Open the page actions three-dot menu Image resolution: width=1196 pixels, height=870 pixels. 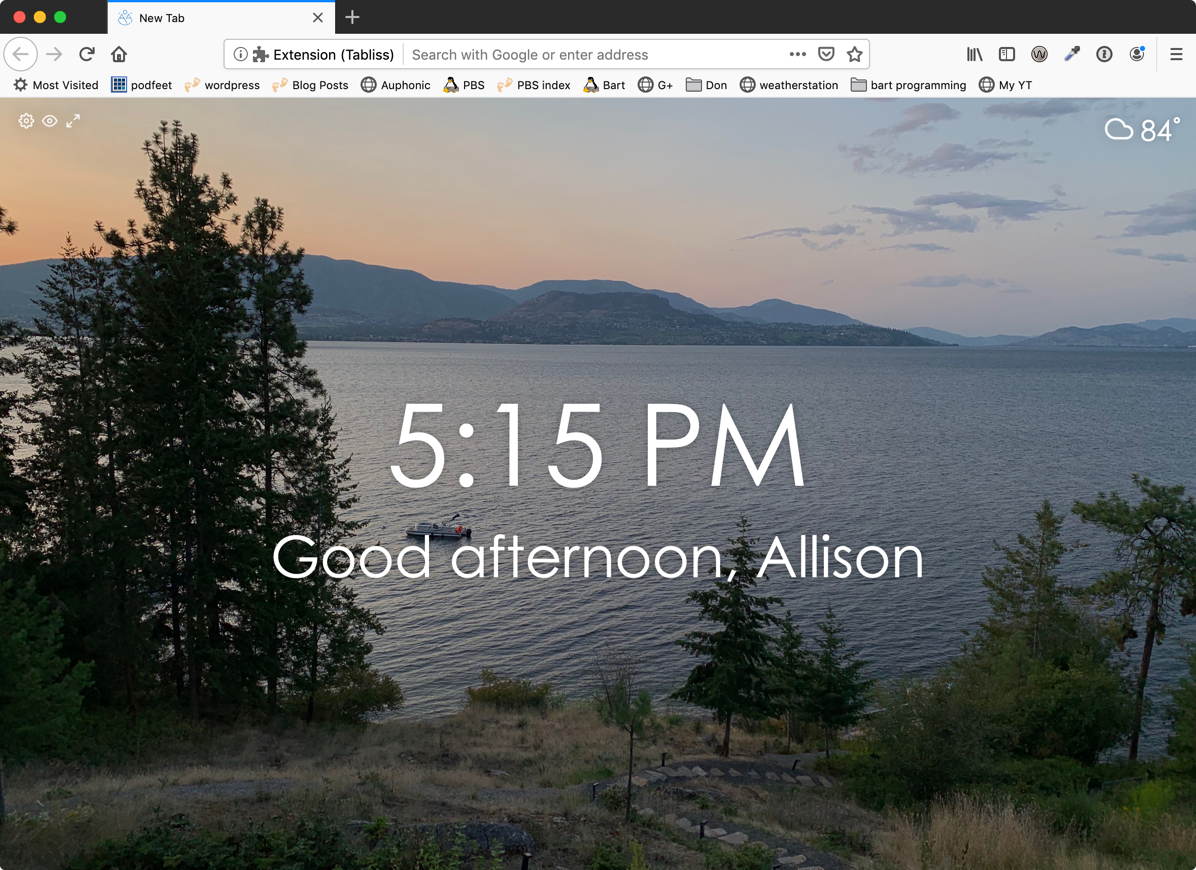[x=797, y=55]
